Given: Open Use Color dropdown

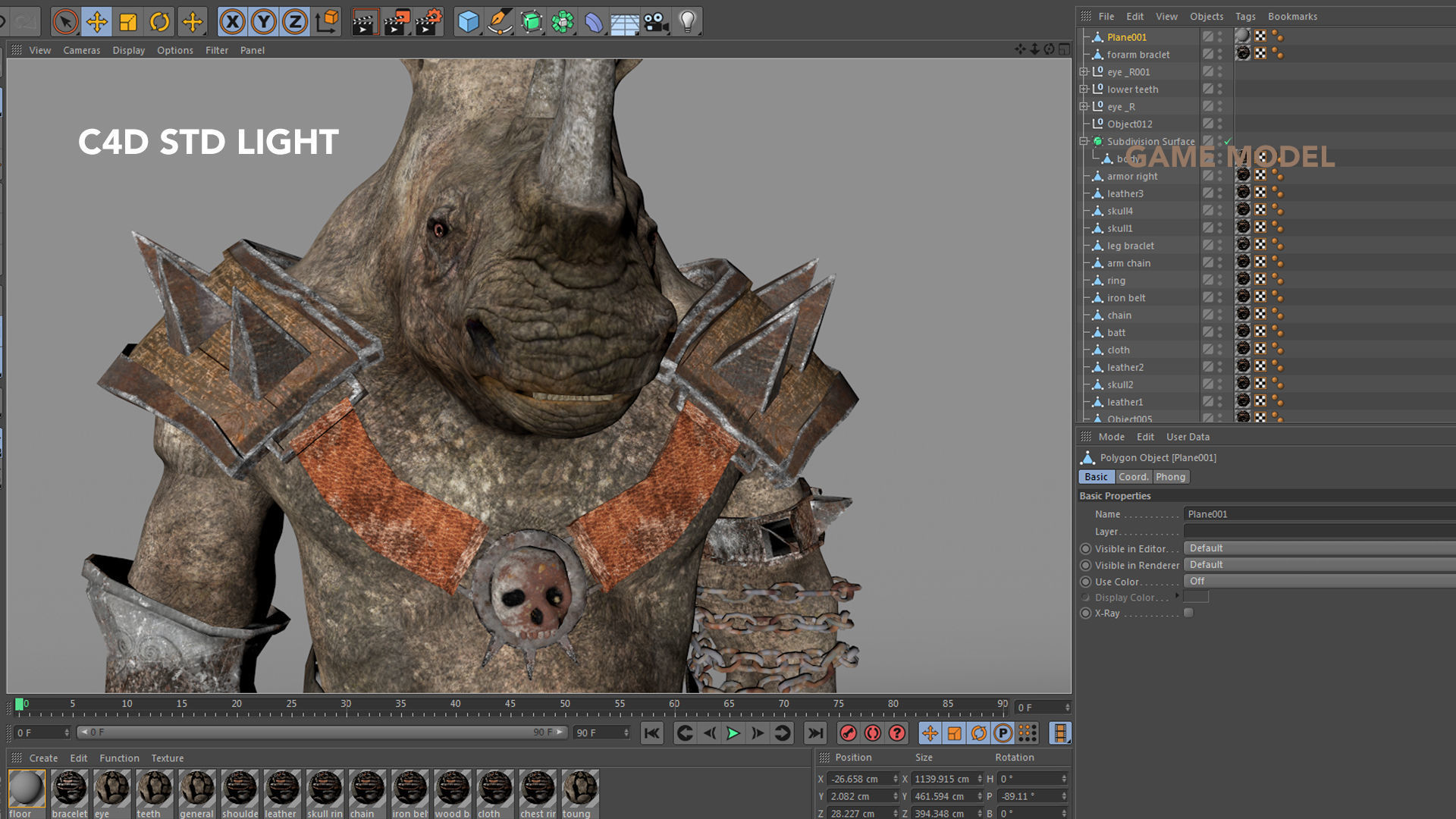Looking at the screenshot, I should coord(1319,582).
